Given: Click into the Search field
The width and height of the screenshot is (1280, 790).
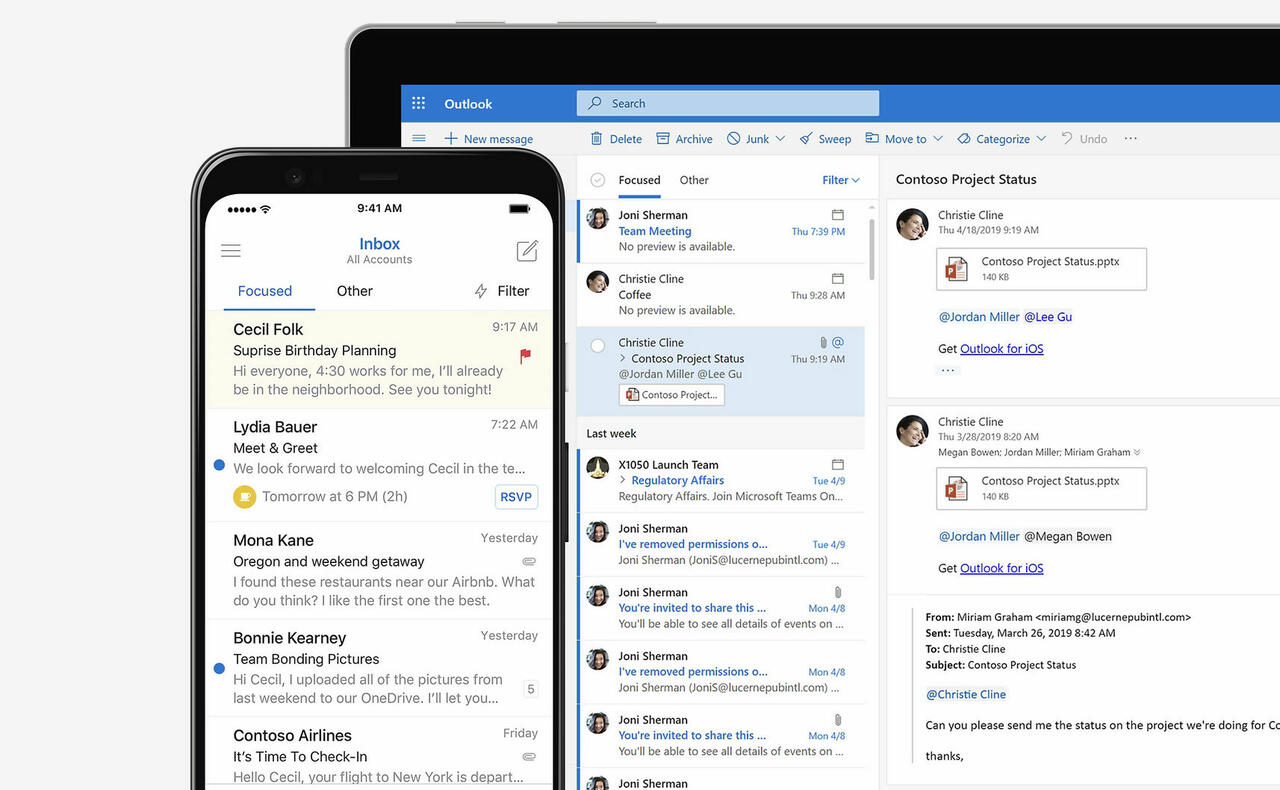Looking at the screenshot, I should pos(728,103).
